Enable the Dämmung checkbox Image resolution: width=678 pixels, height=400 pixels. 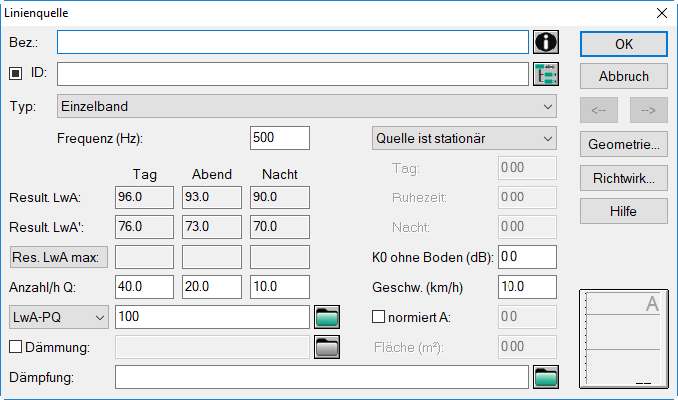point(16,346)
